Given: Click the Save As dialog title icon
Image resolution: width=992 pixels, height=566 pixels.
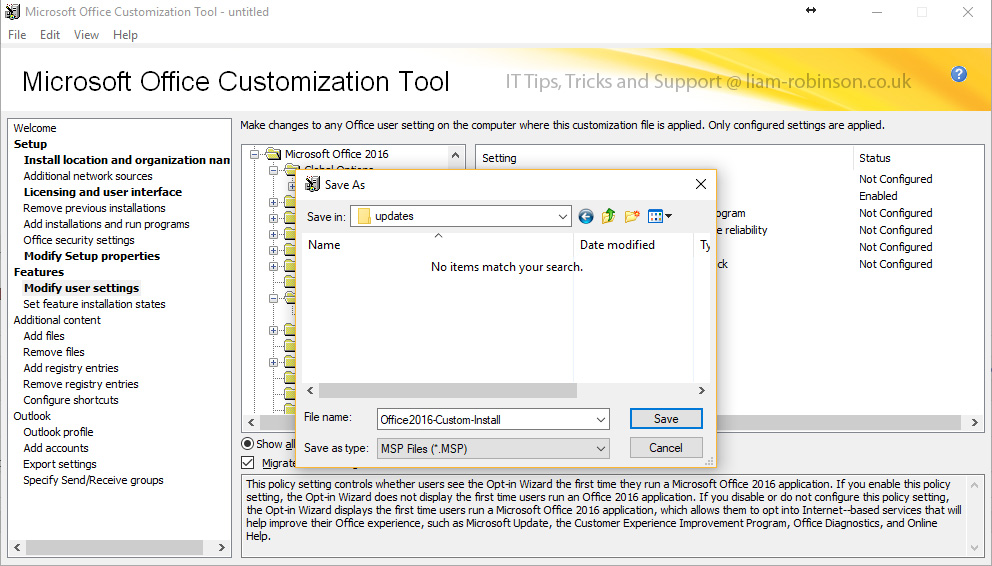Looking at the screenshot, I should point(313,184).
